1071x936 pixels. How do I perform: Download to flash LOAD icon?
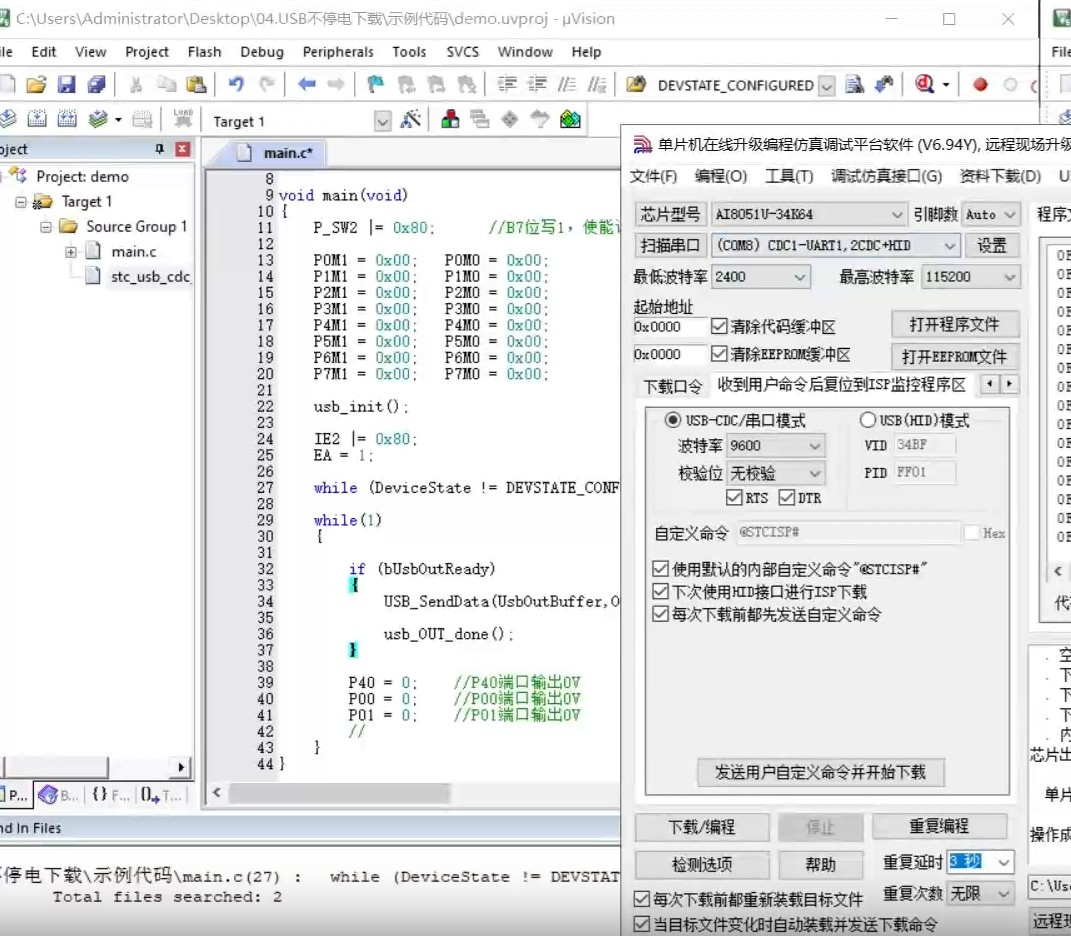click(x=182, y=120)
